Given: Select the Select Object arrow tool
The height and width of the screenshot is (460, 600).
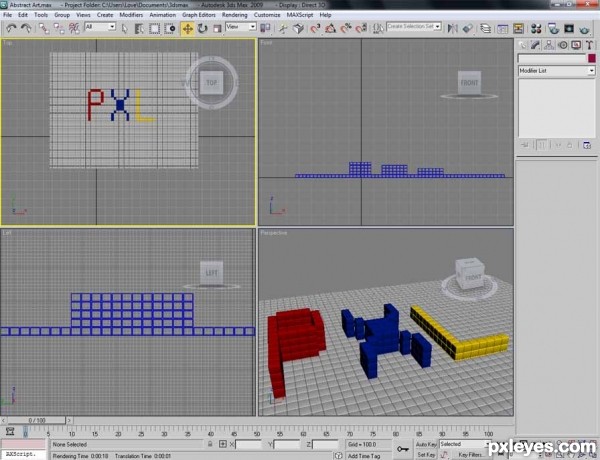Looking at the screenshot, I should (124, 28).
